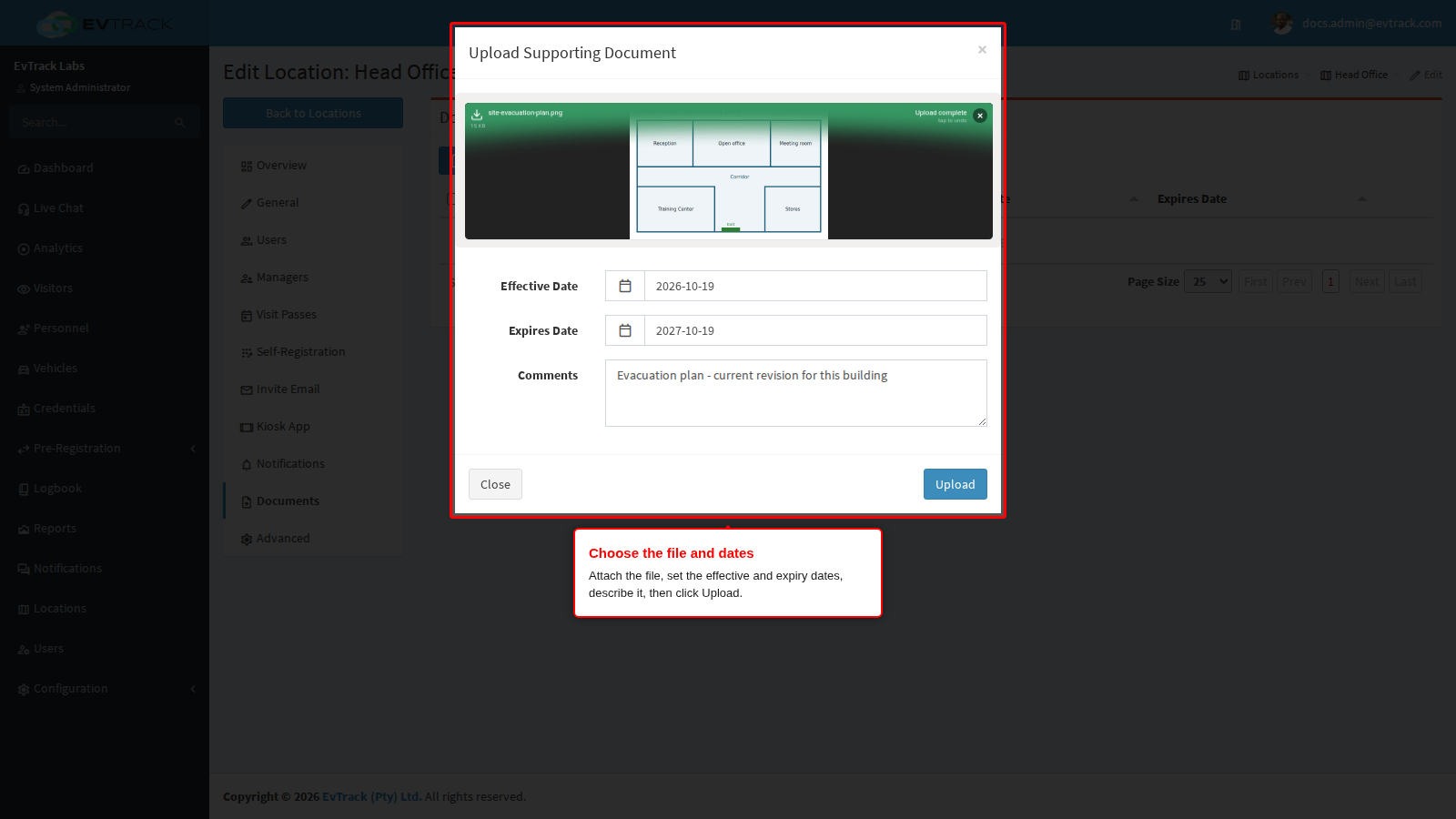Screen dimensions: 1456x819
Task: Open the Page Size dropdown showing 25
Action: click(x=1208, y=281)
